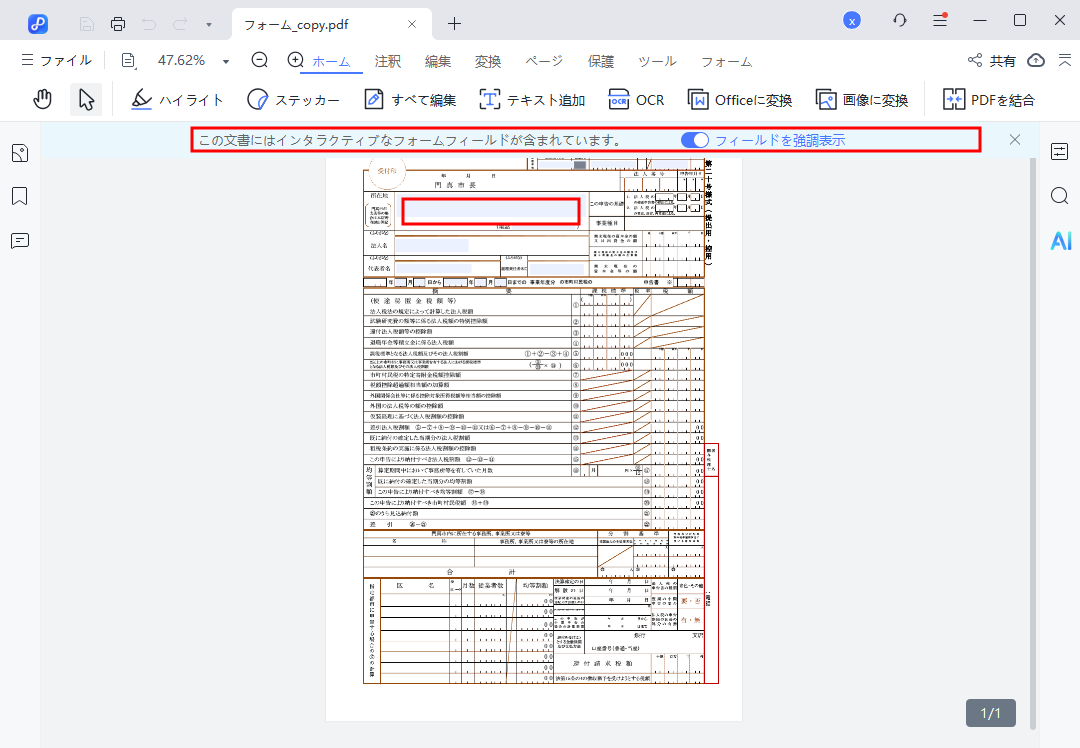Click the print icon in title bar
1080x748 pixels.
[118, 22]
